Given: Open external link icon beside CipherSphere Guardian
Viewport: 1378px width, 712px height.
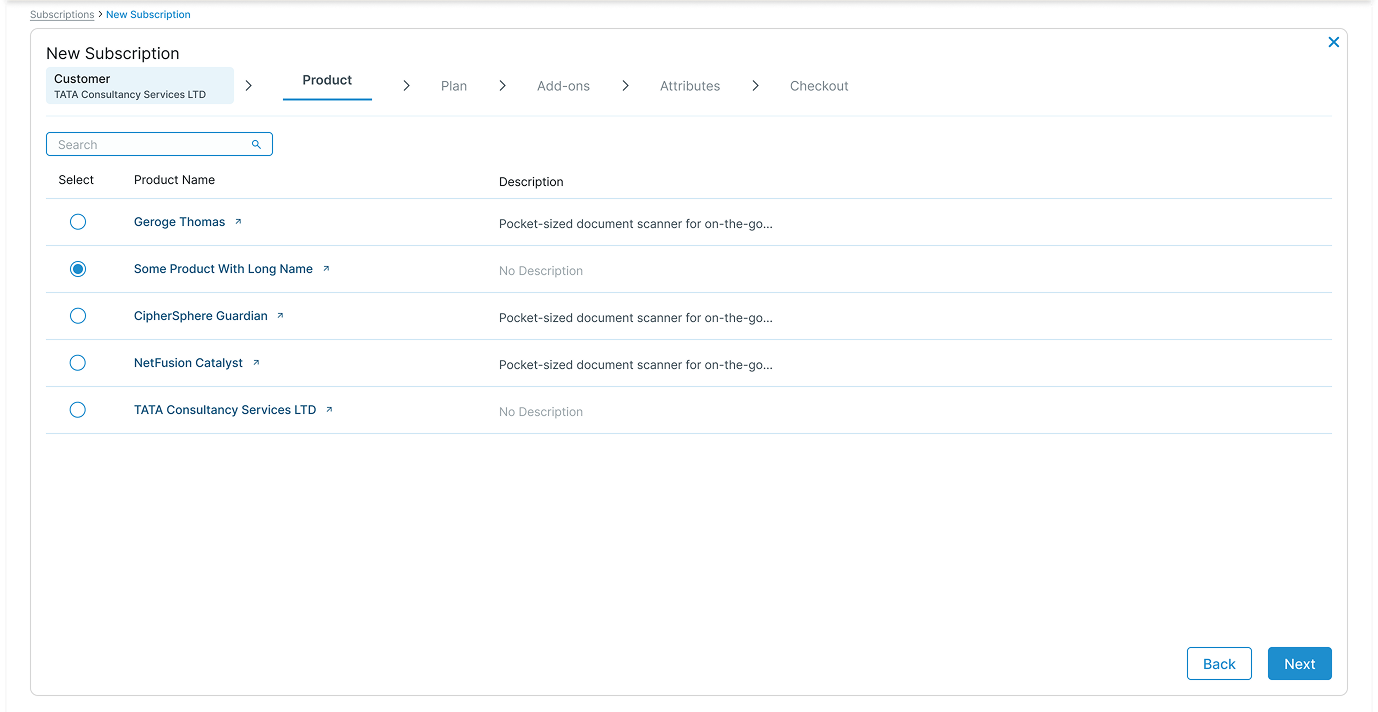Looking at the screenshot, I should (280, 316).
